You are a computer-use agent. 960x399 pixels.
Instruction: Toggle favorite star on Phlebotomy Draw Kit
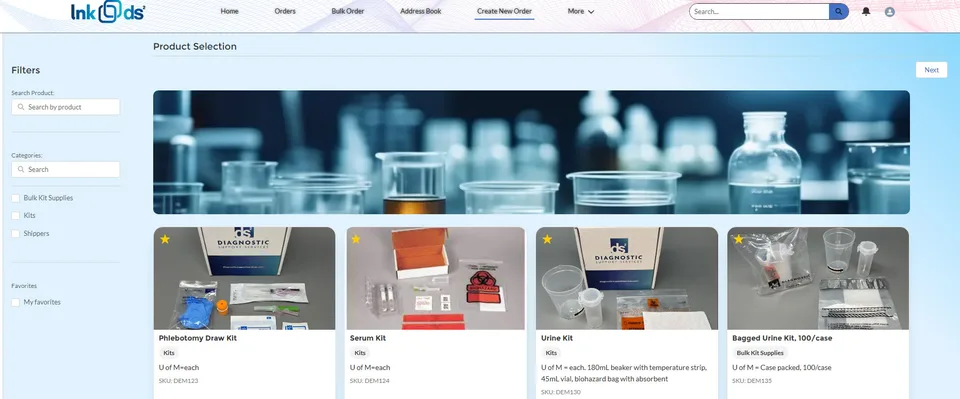(165, 239)
